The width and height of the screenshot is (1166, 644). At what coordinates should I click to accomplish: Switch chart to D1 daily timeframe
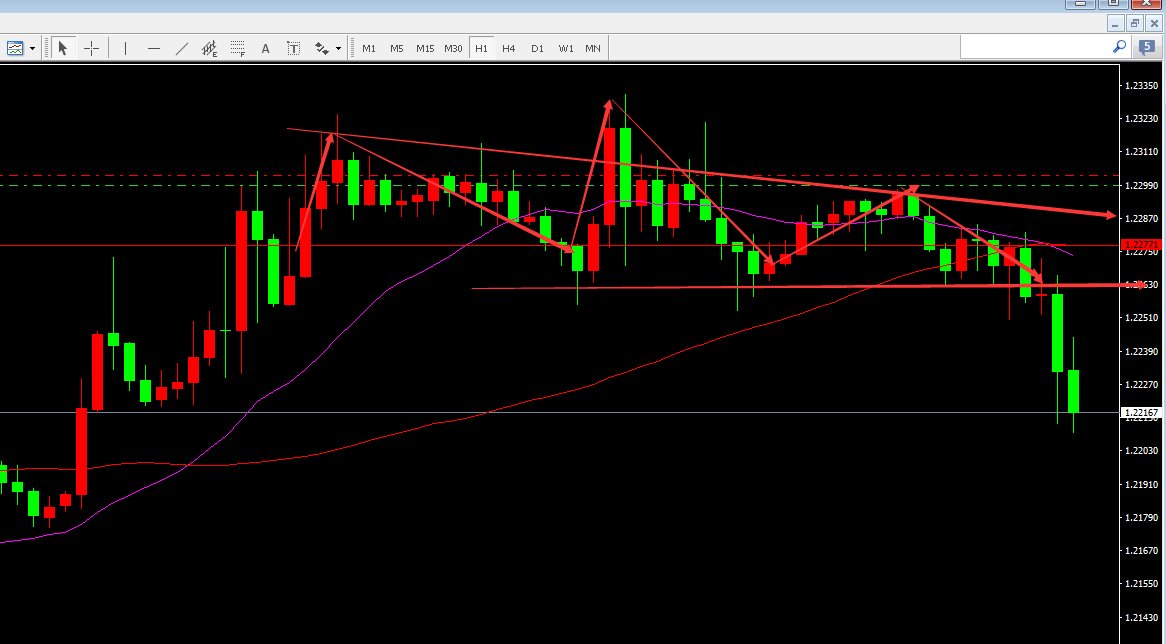[537, 48]
